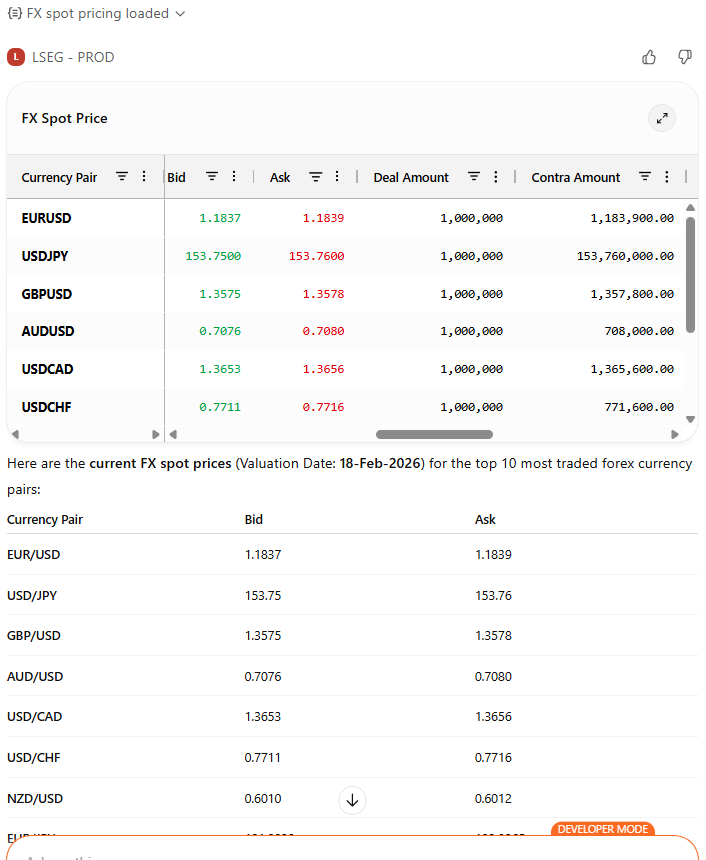Open the Deal Amount column three-dot options icon
Screen dimensions: 706x860
pyautogui.click(x=497, y=177)
